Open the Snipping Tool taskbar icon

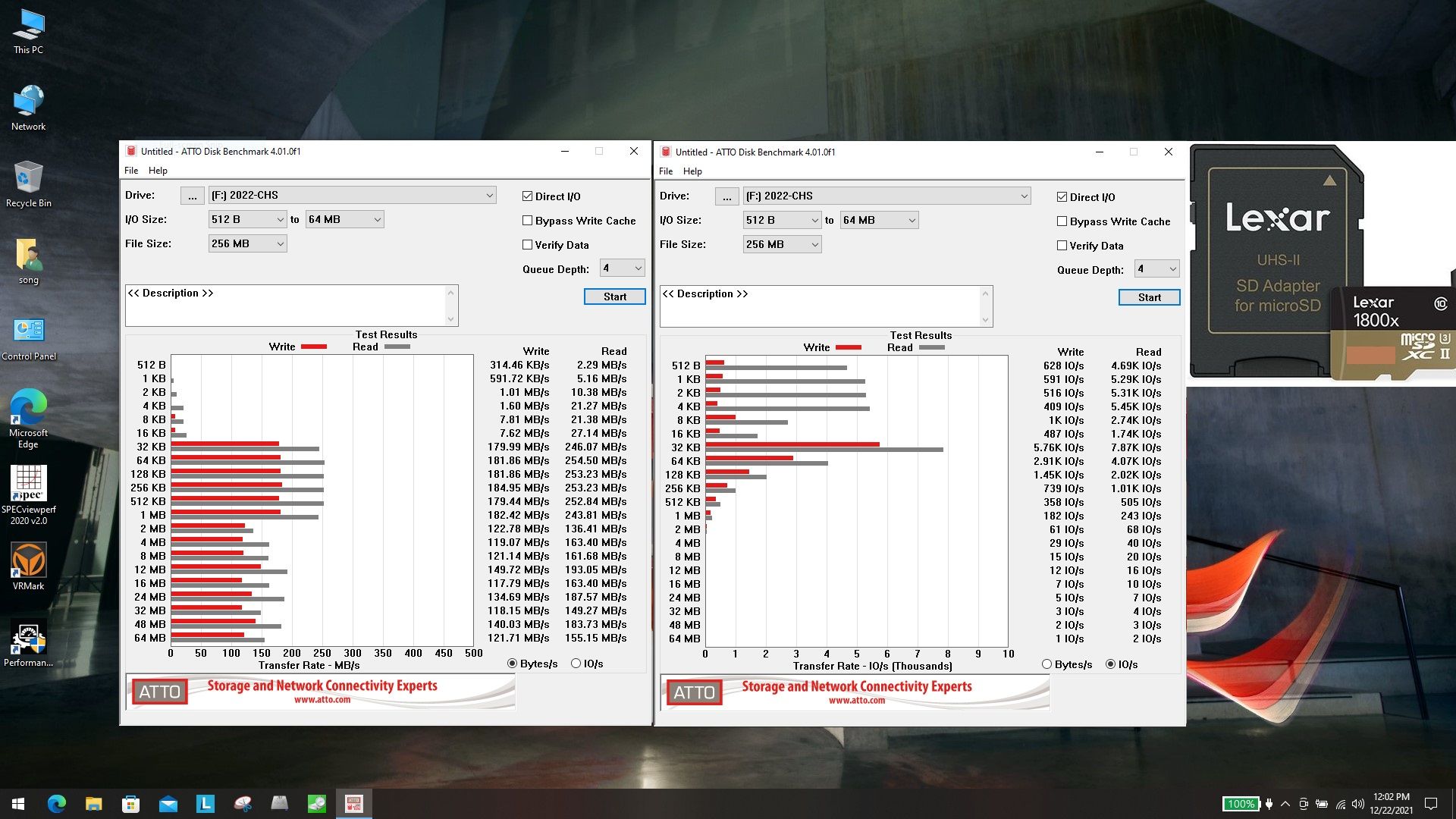[x=243, y=804]
